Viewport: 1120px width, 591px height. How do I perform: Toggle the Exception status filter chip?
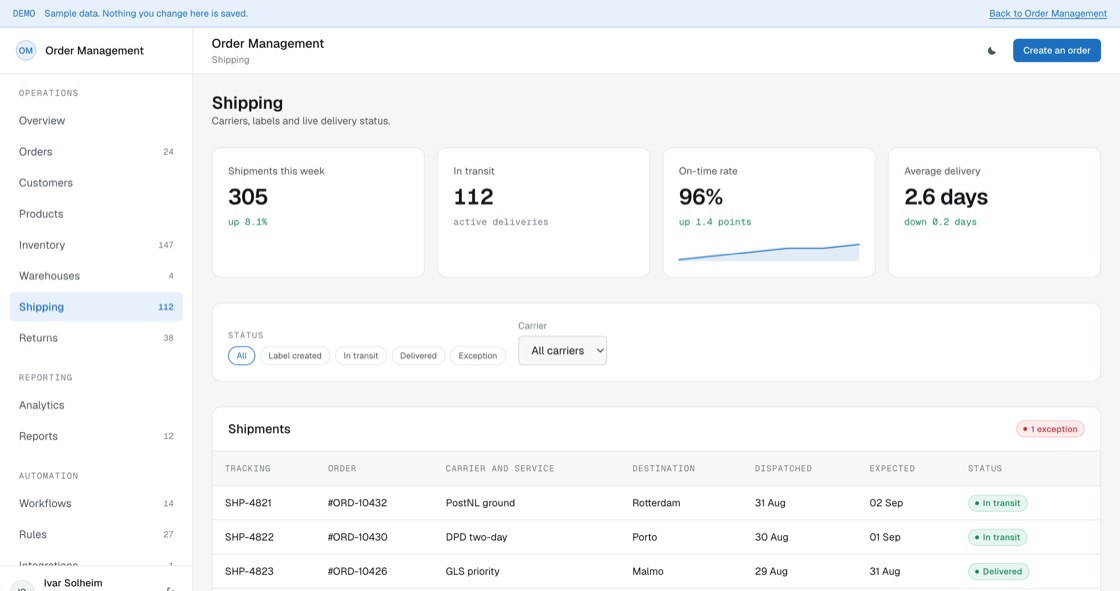478,356
